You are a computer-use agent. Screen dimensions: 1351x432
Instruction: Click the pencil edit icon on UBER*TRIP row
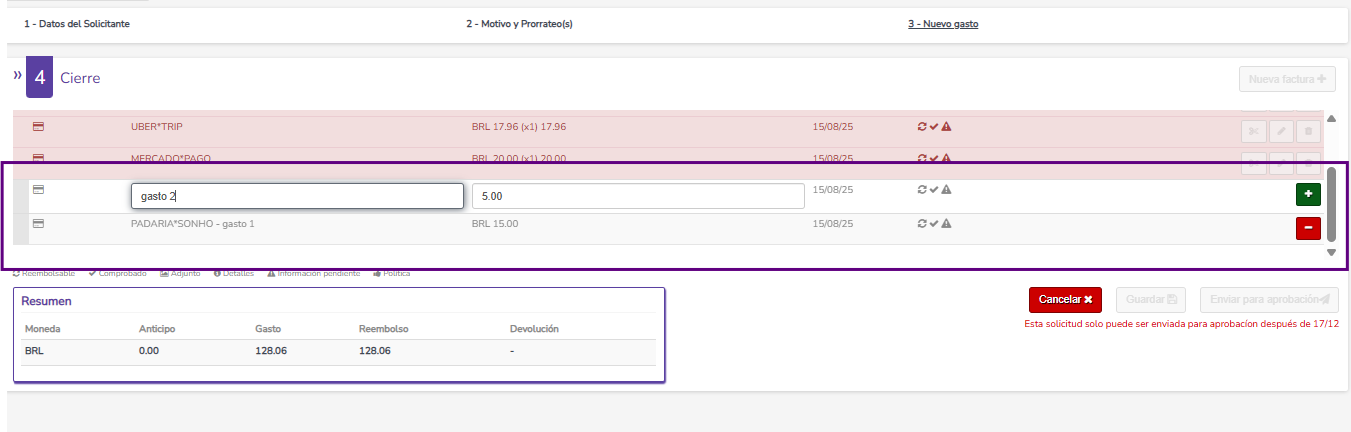[1281, 131]
